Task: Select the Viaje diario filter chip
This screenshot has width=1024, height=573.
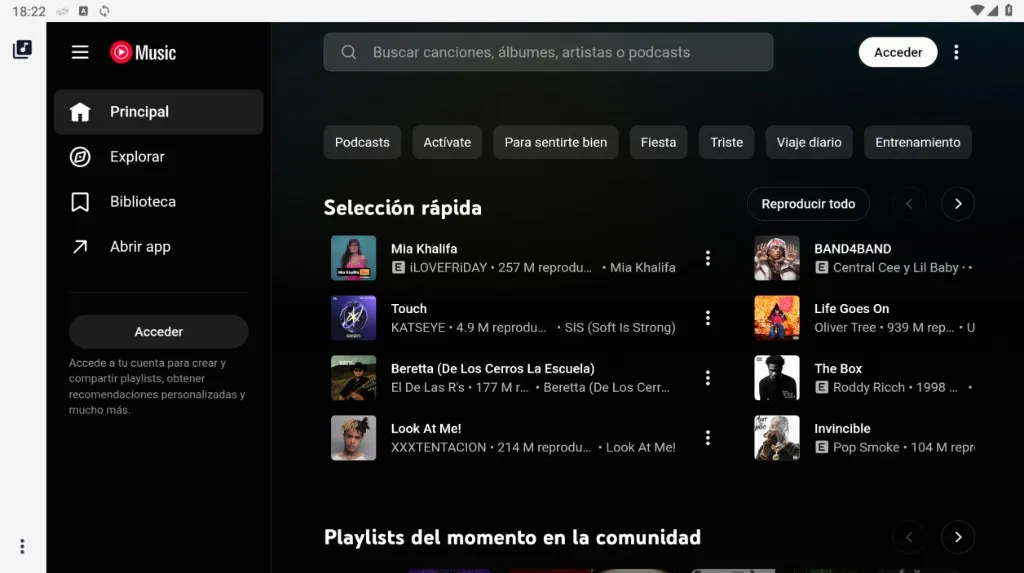Action: click(809, 142)
